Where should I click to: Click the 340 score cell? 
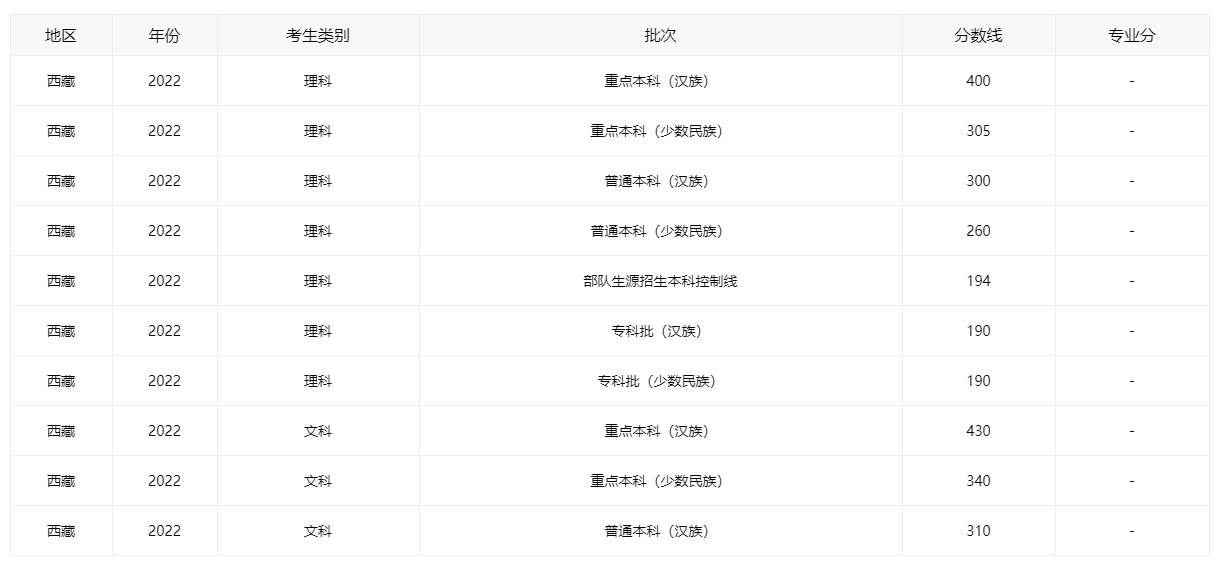point(978,481)
